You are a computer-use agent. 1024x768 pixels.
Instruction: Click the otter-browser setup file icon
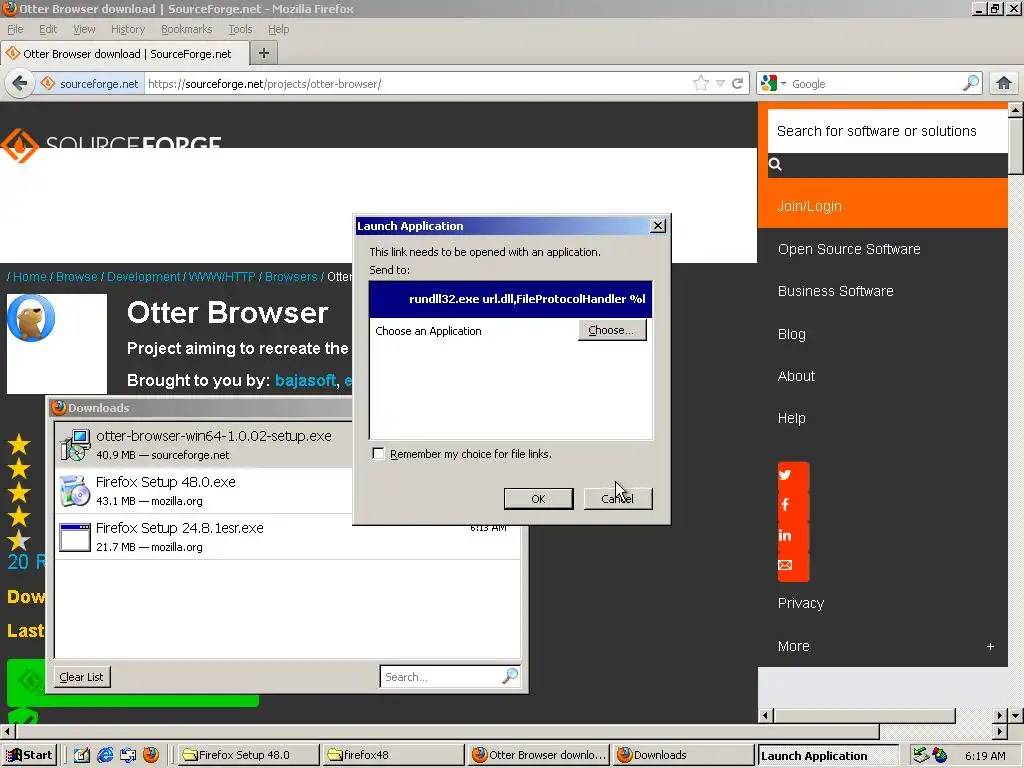click(x=75, y=445)
